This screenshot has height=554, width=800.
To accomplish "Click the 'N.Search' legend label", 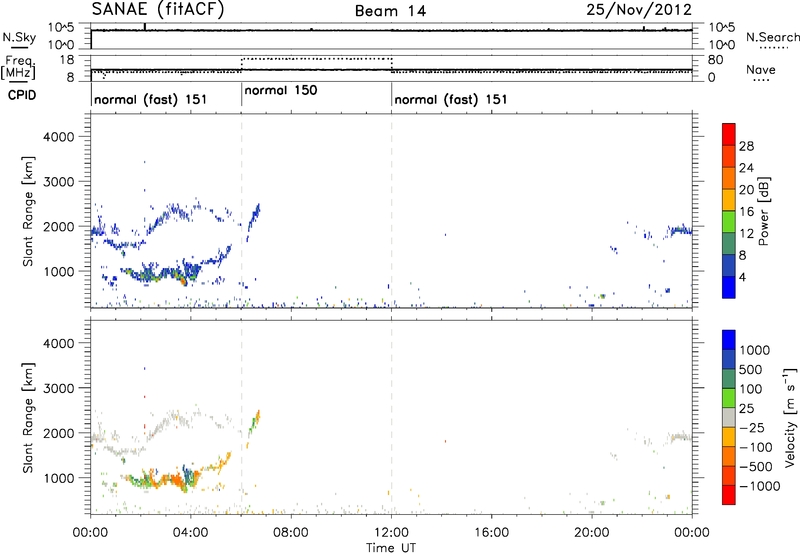I will point(772,37).
